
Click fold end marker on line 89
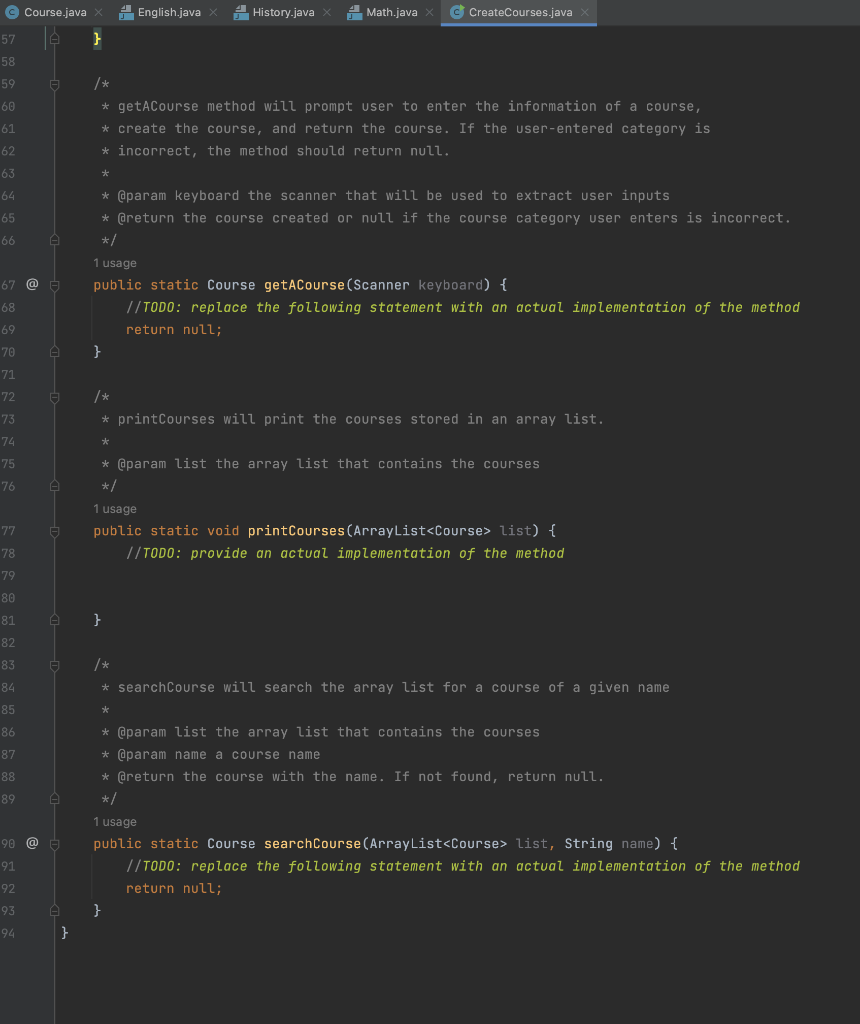click(55, 799)
